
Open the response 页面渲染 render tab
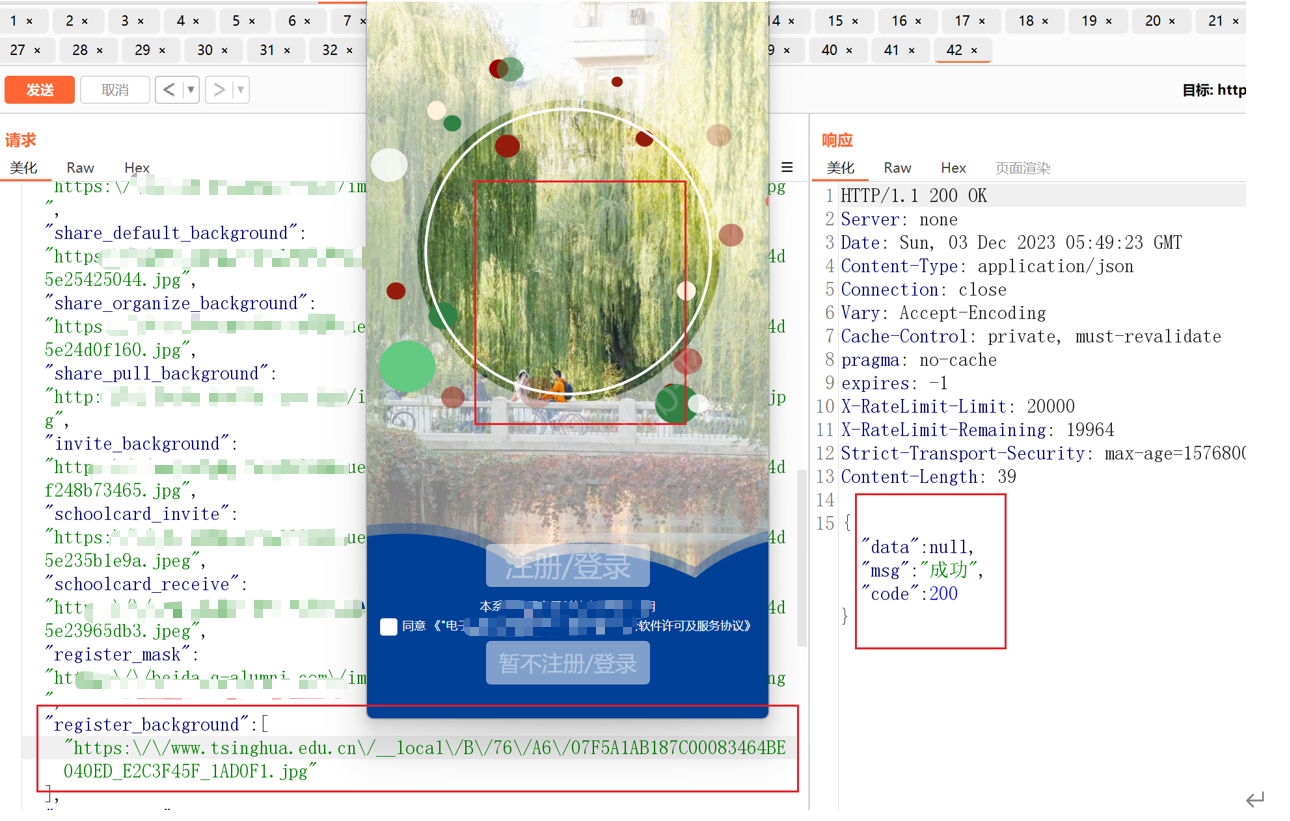1022,168
